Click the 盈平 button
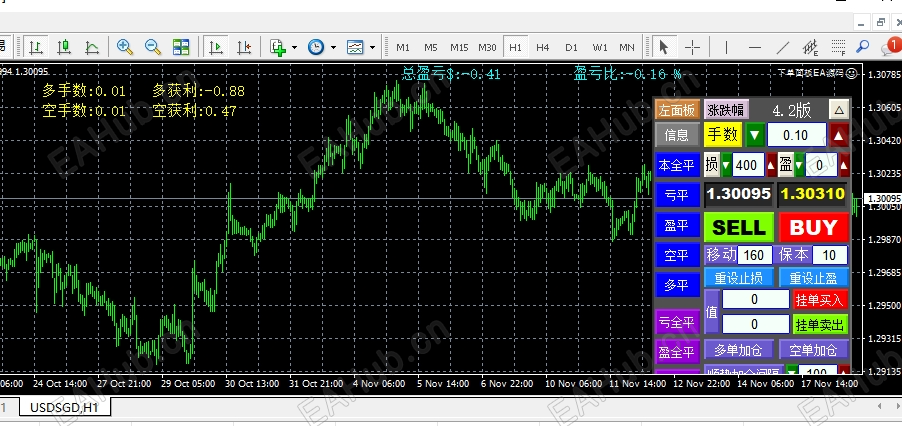Screen dimensions: 902x426 coord(676,225)
